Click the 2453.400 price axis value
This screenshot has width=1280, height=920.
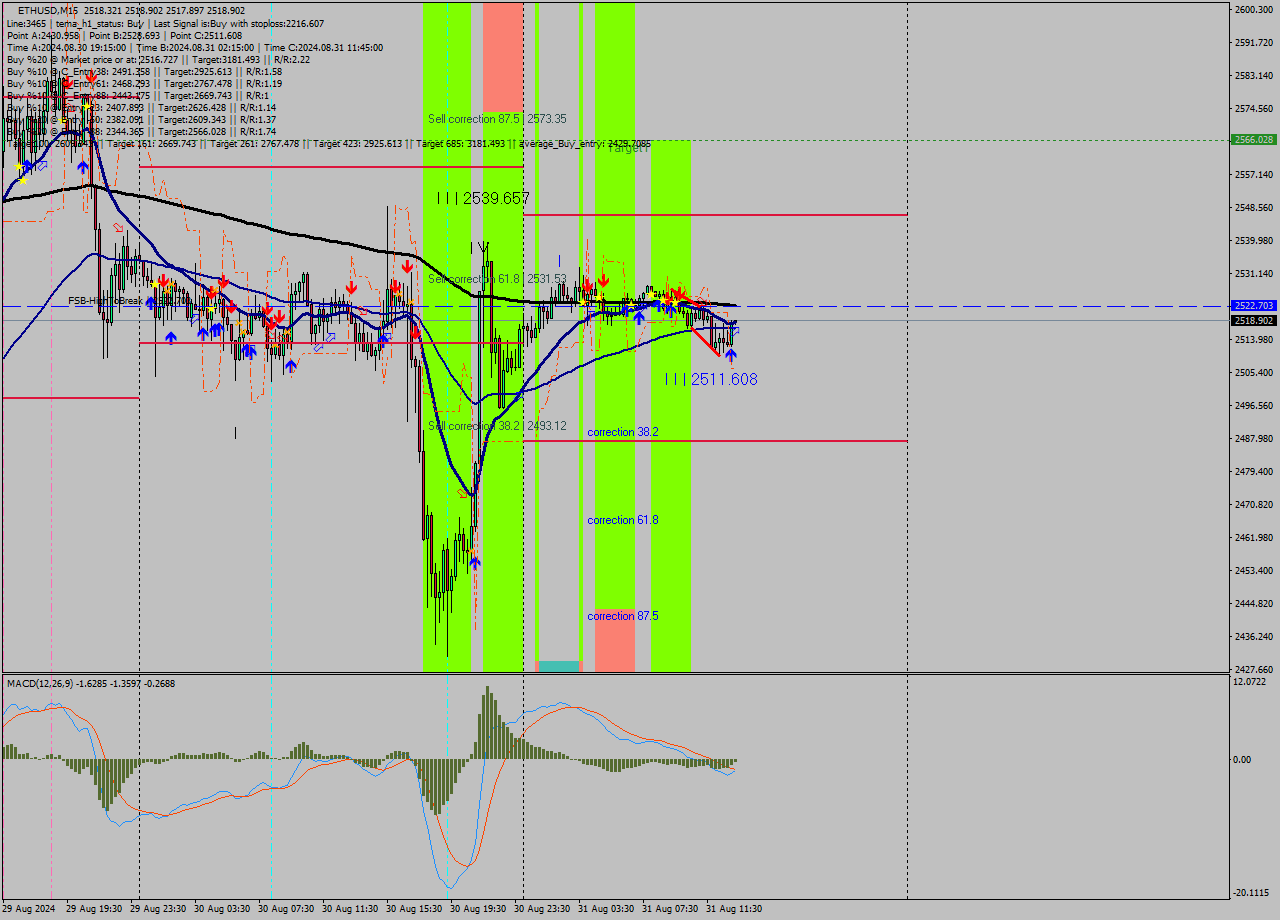coord(1254,570)
